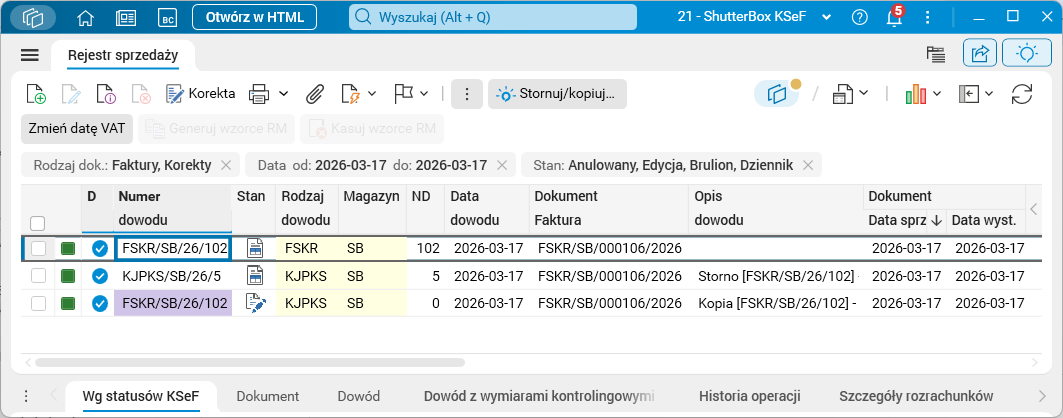Click the paperclip attachments icon
This screenshot has height=418, width=1063.
315,94
